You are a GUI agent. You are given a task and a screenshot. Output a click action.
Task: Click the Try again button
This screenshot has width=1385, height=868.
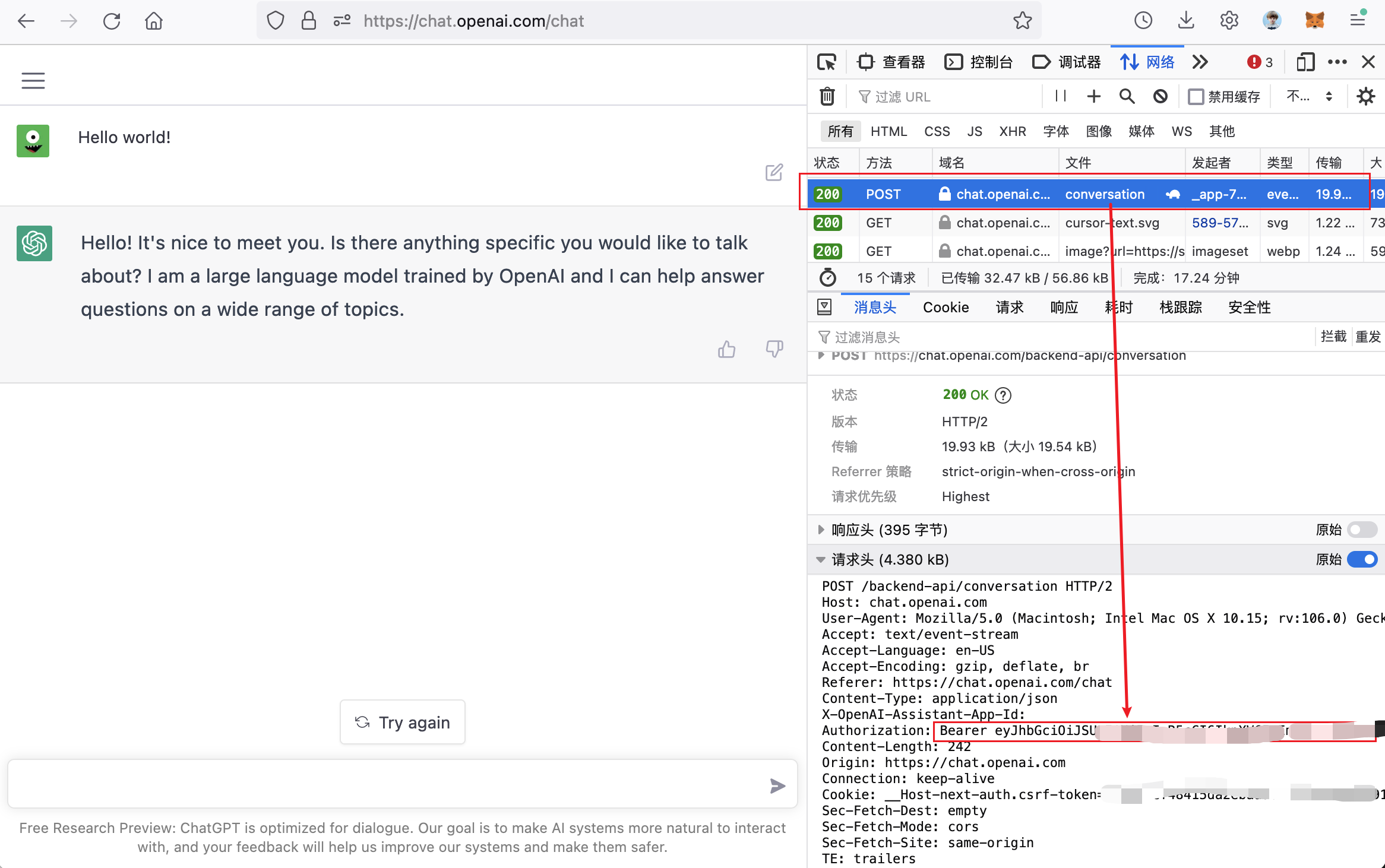click(x=403, y=723)
